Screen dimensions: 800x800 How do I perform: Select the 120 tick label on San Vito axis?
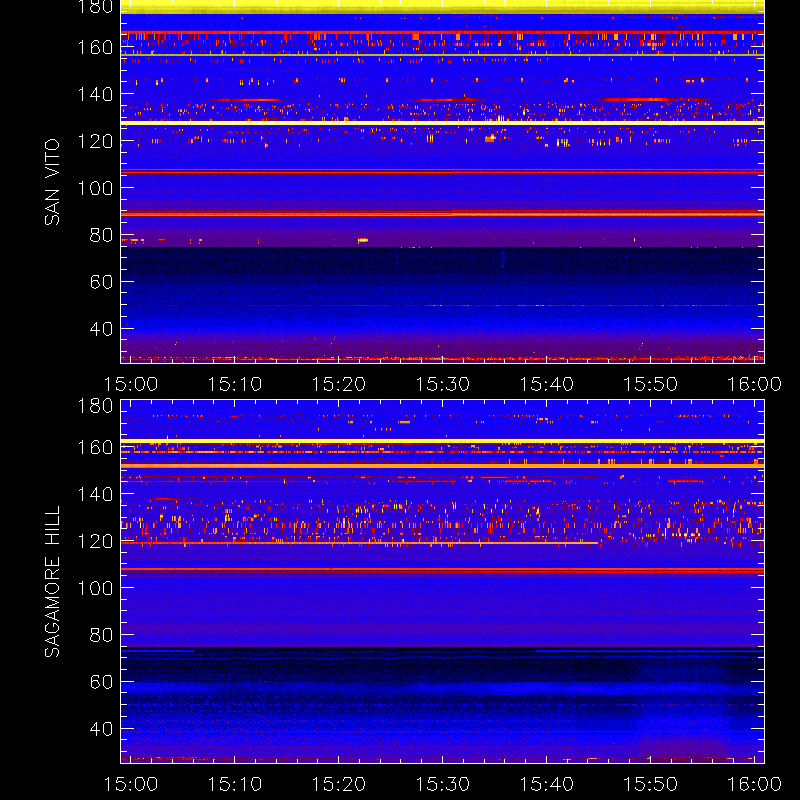pyautogui.click(x=95, y=141)
